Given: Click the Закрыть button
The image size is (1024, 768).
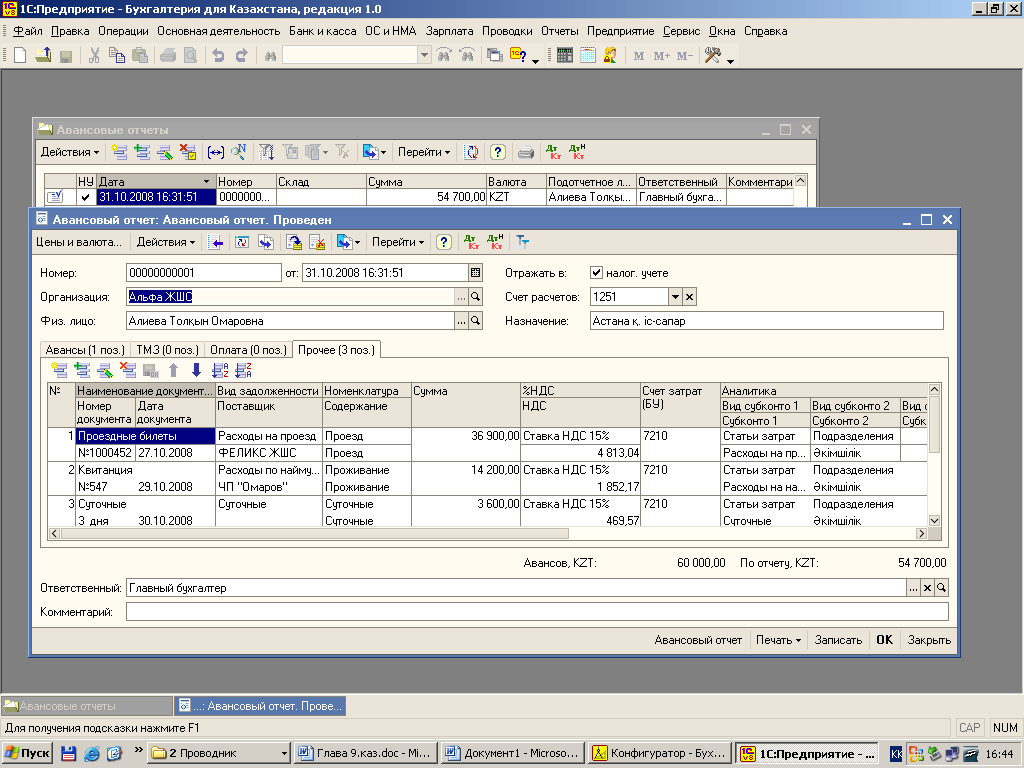Looking at the screenshot, I should (929, 640).
